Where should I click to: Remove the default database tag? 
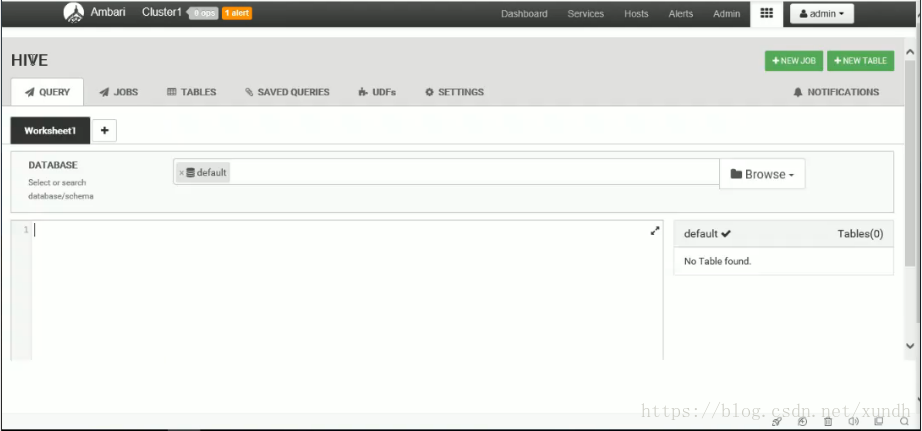click(x=181, y=173)
